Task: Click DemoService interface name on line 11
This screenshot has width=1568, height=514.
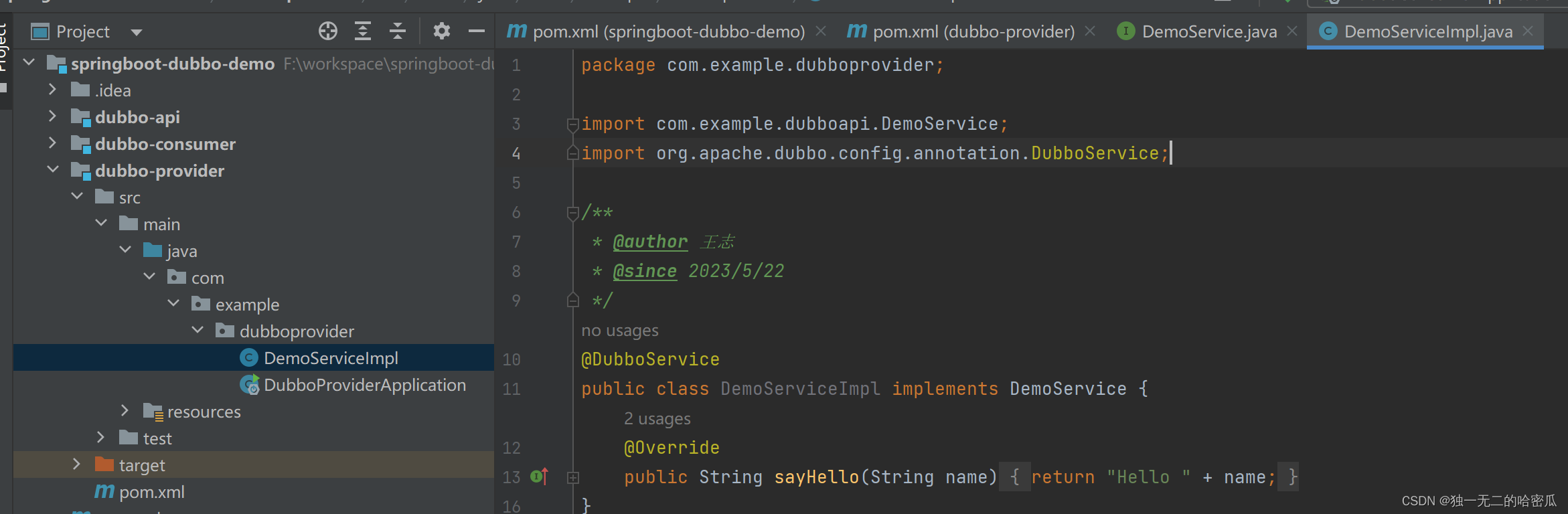Action: click(x=1068, y=389)
